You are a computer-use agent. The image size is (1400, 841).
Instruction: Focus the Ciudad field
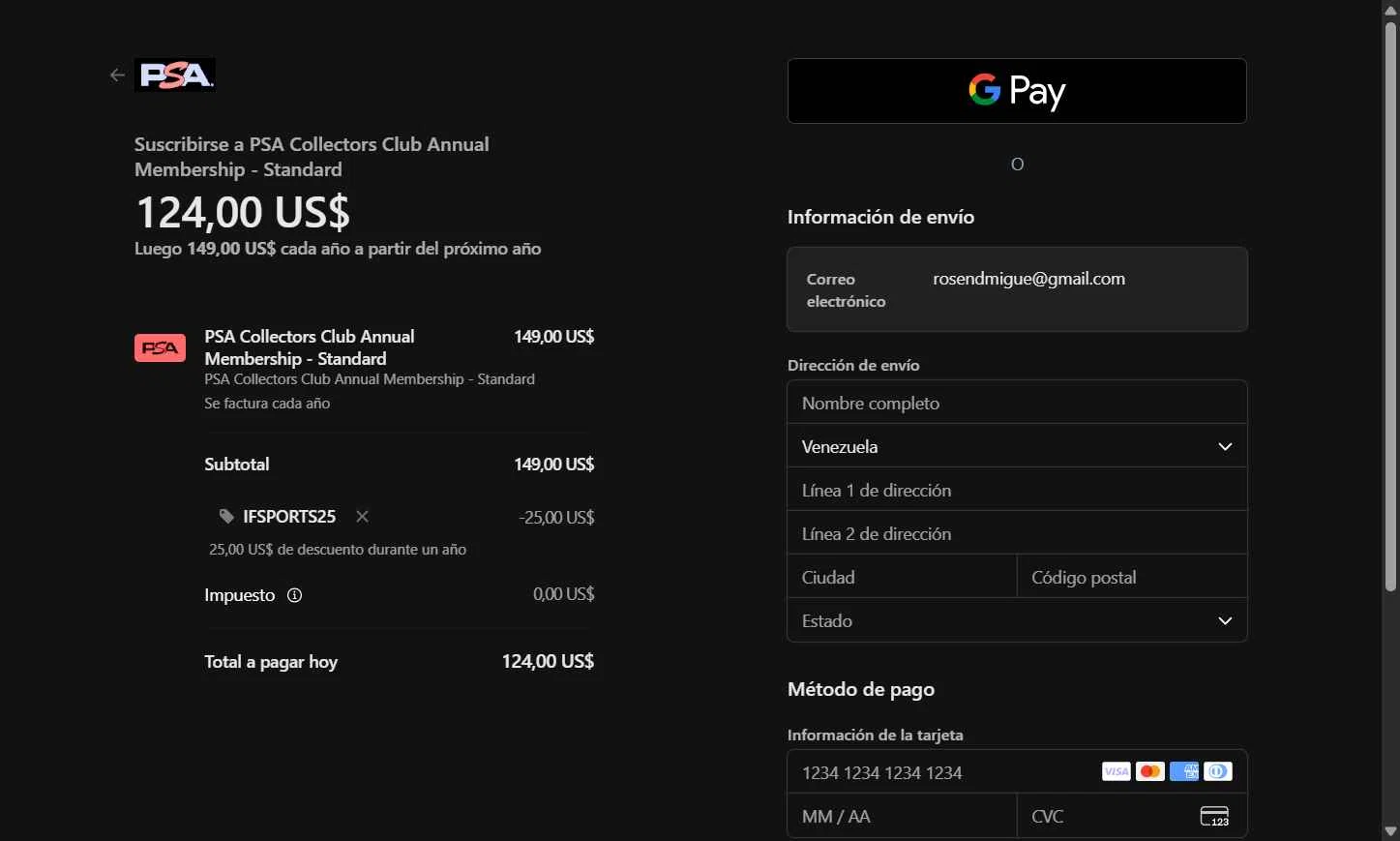(902, 577)
